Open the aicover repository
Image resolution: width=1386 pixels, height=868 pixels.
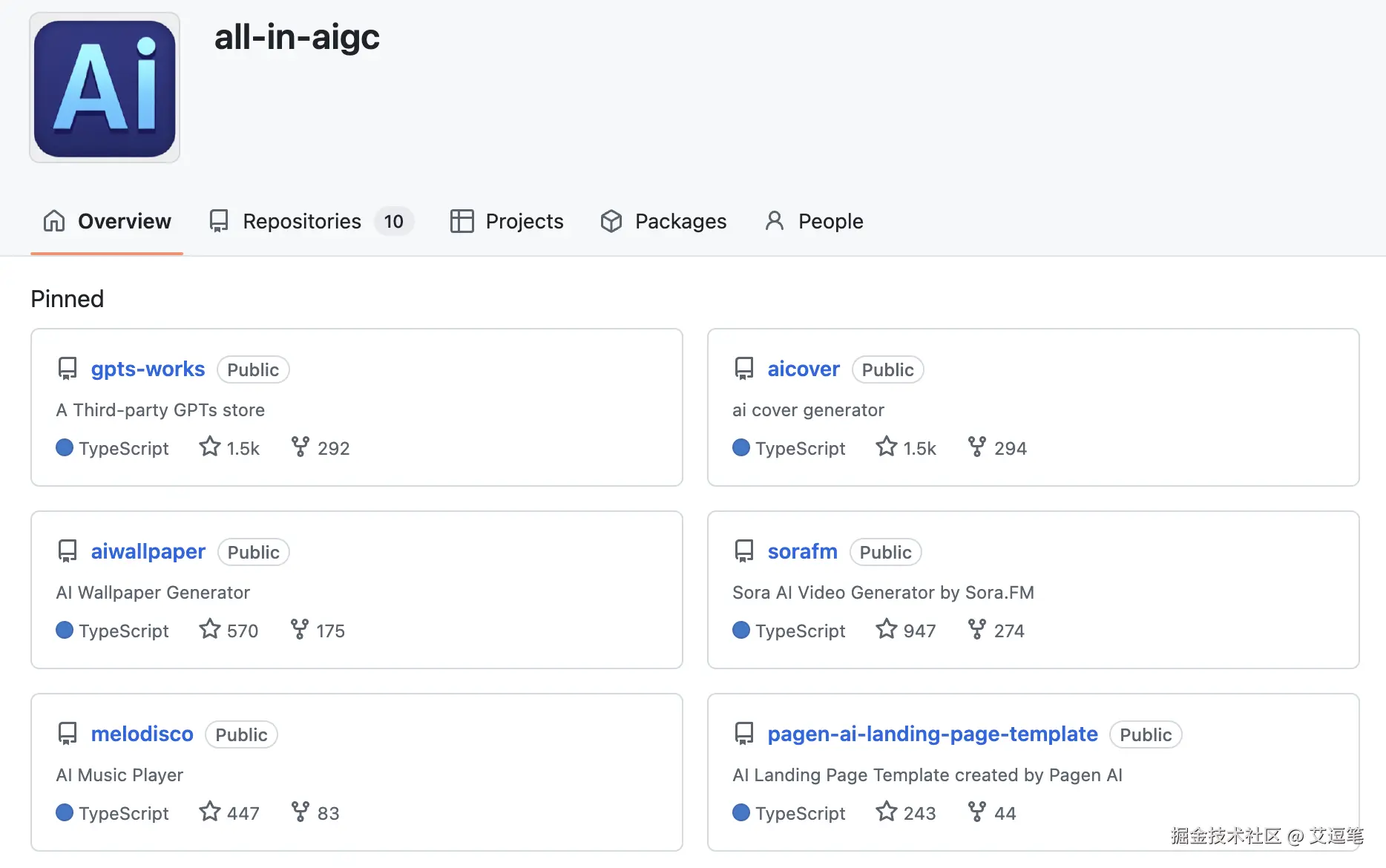pyautogui.click(x=804, y=369)
